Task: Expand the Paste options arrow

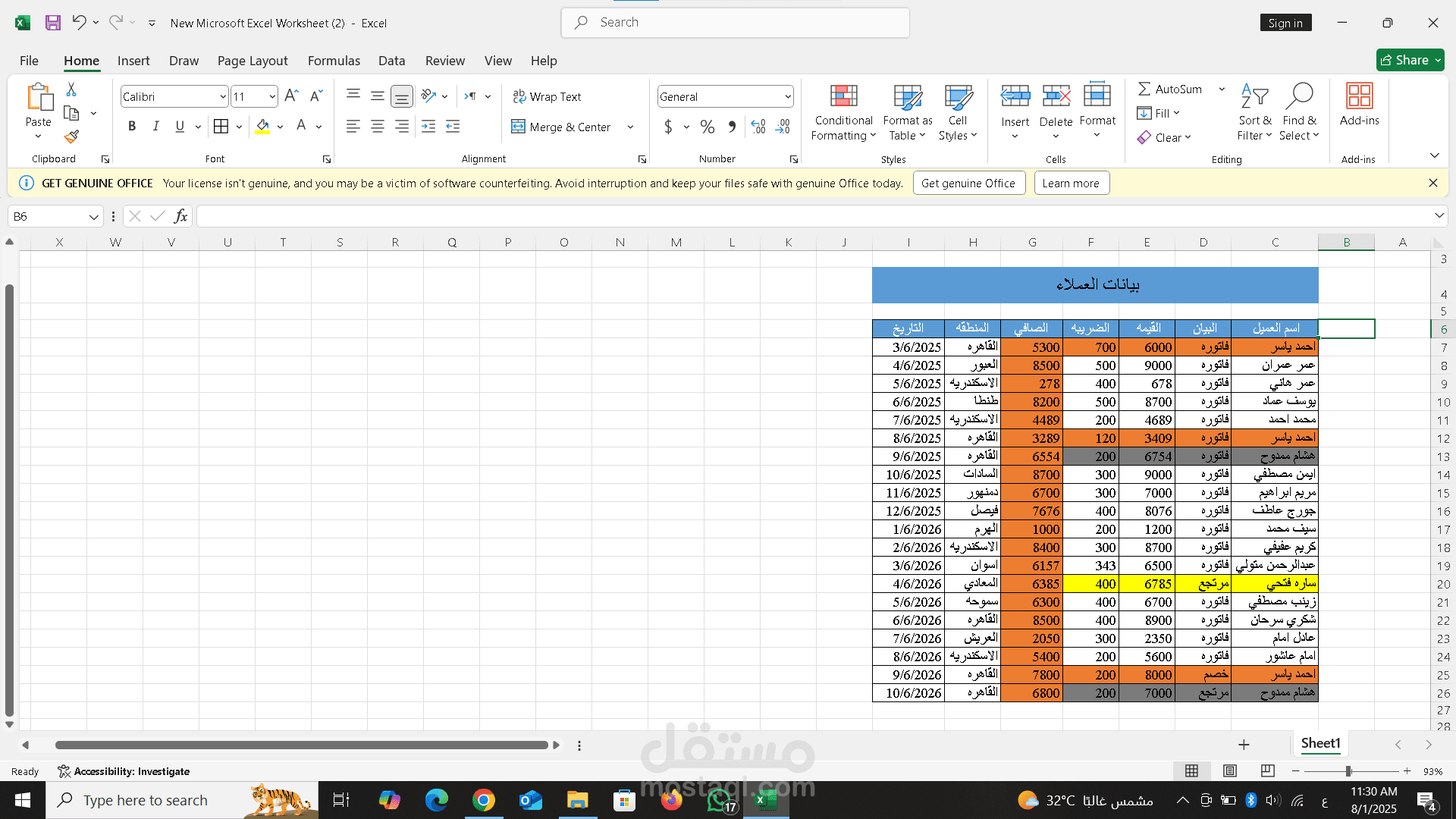Action: 38,136
